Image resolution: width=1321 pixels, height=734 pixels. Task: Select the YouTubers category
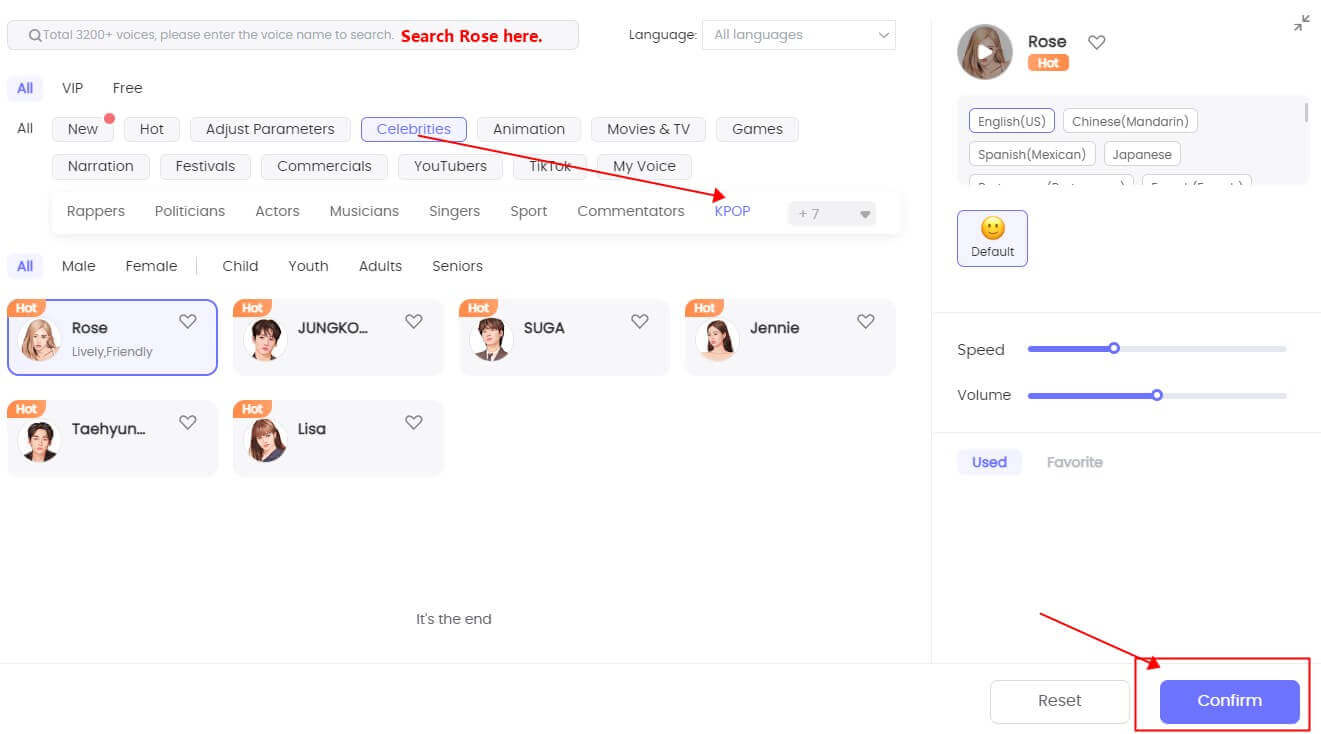(x=450, y=166)
